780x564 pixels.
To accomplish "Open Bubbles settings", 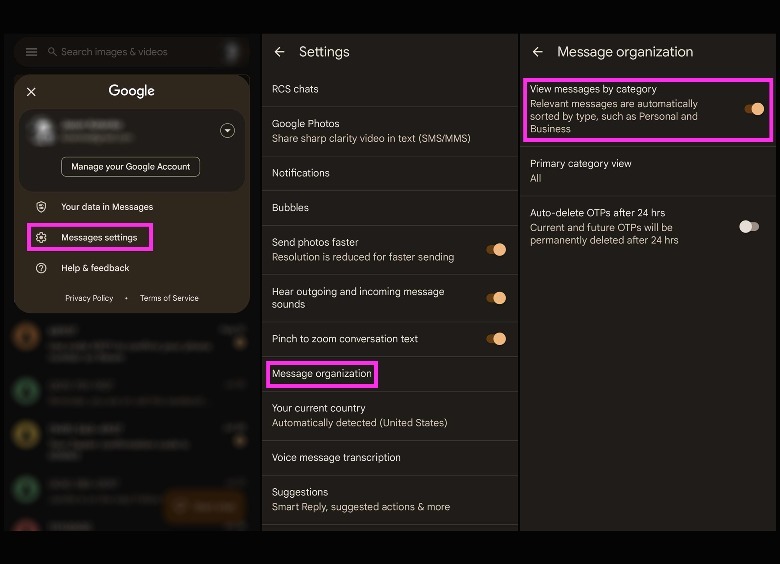I will (x=390, y=207).
